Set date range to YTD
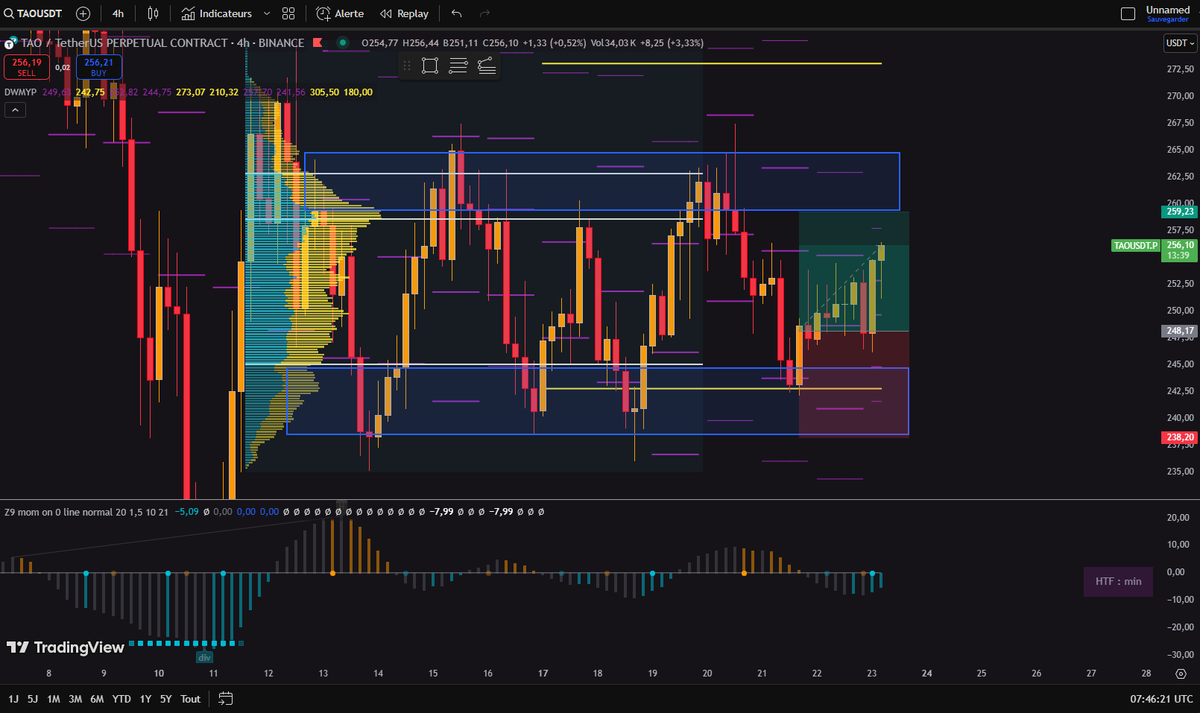 (122, 699)
